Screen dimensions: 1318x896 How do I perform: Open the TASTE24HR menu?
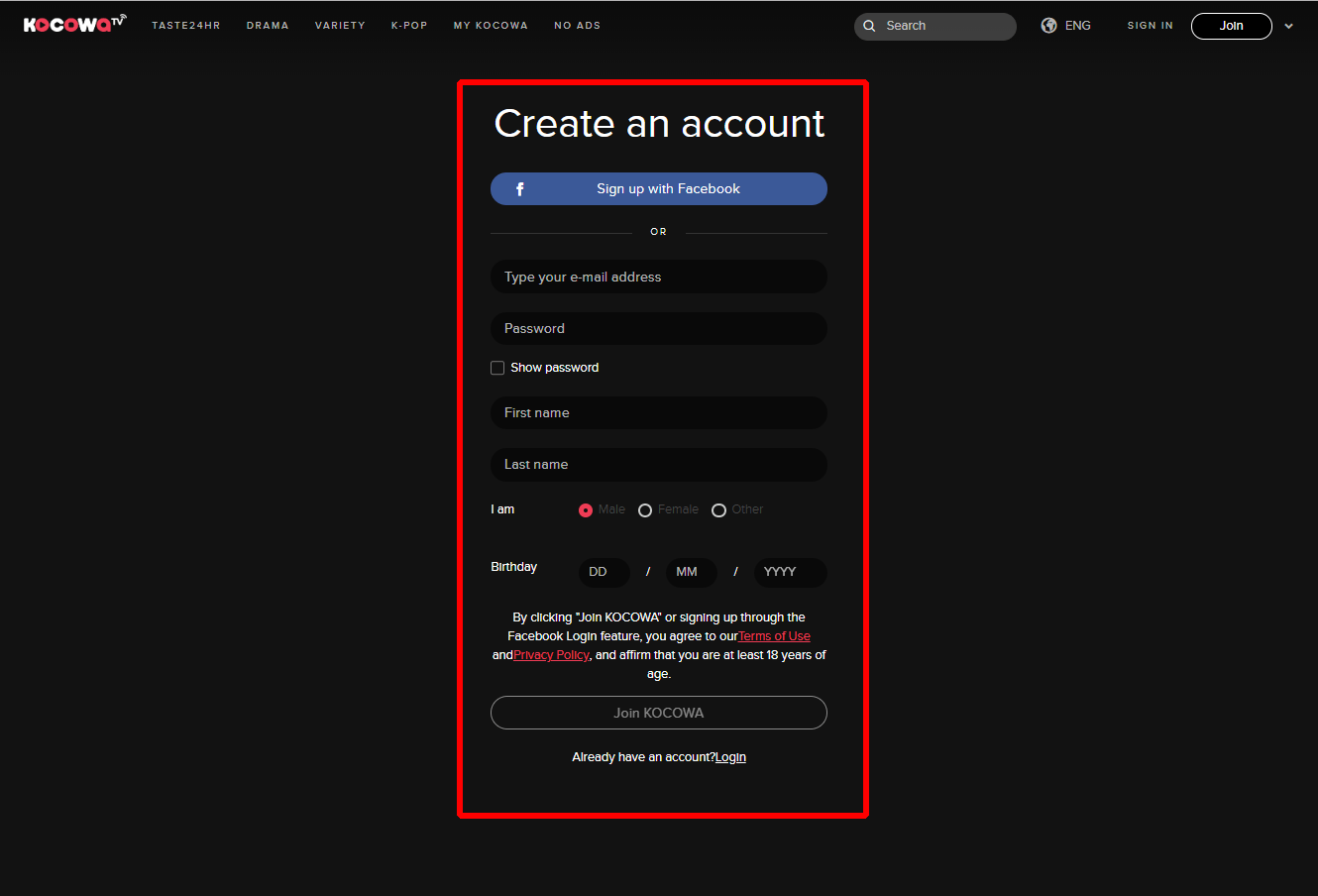186,26
